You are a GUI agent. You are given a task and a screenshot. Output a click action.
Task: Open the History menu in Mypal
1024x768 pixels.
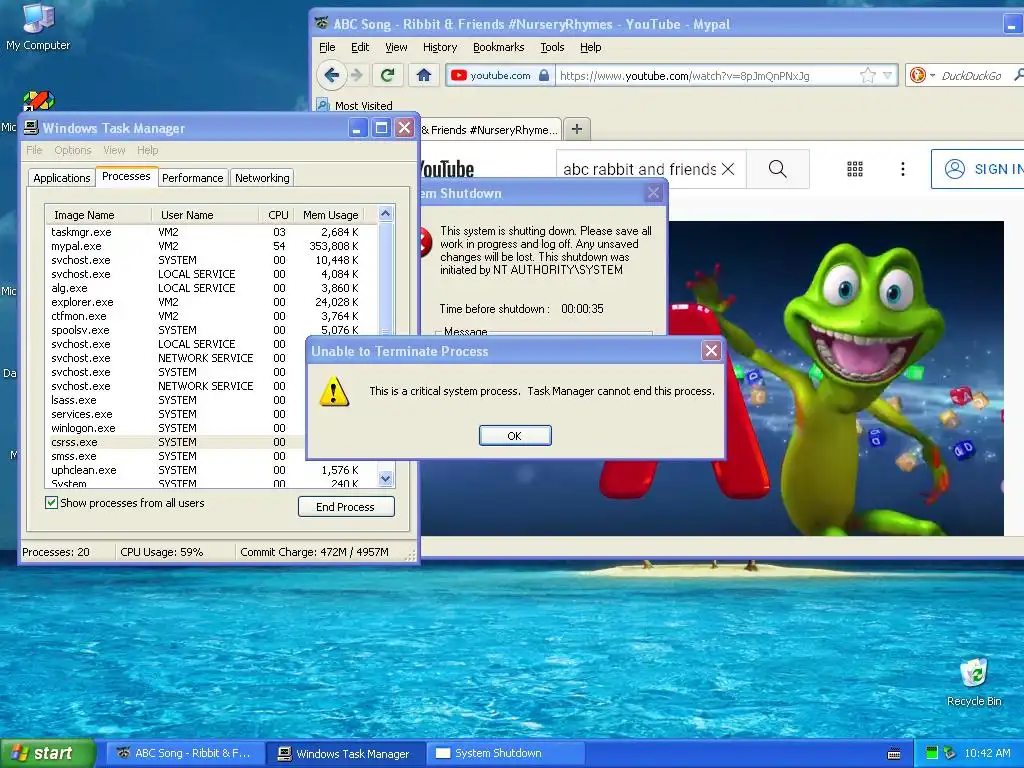pos(440,47)
